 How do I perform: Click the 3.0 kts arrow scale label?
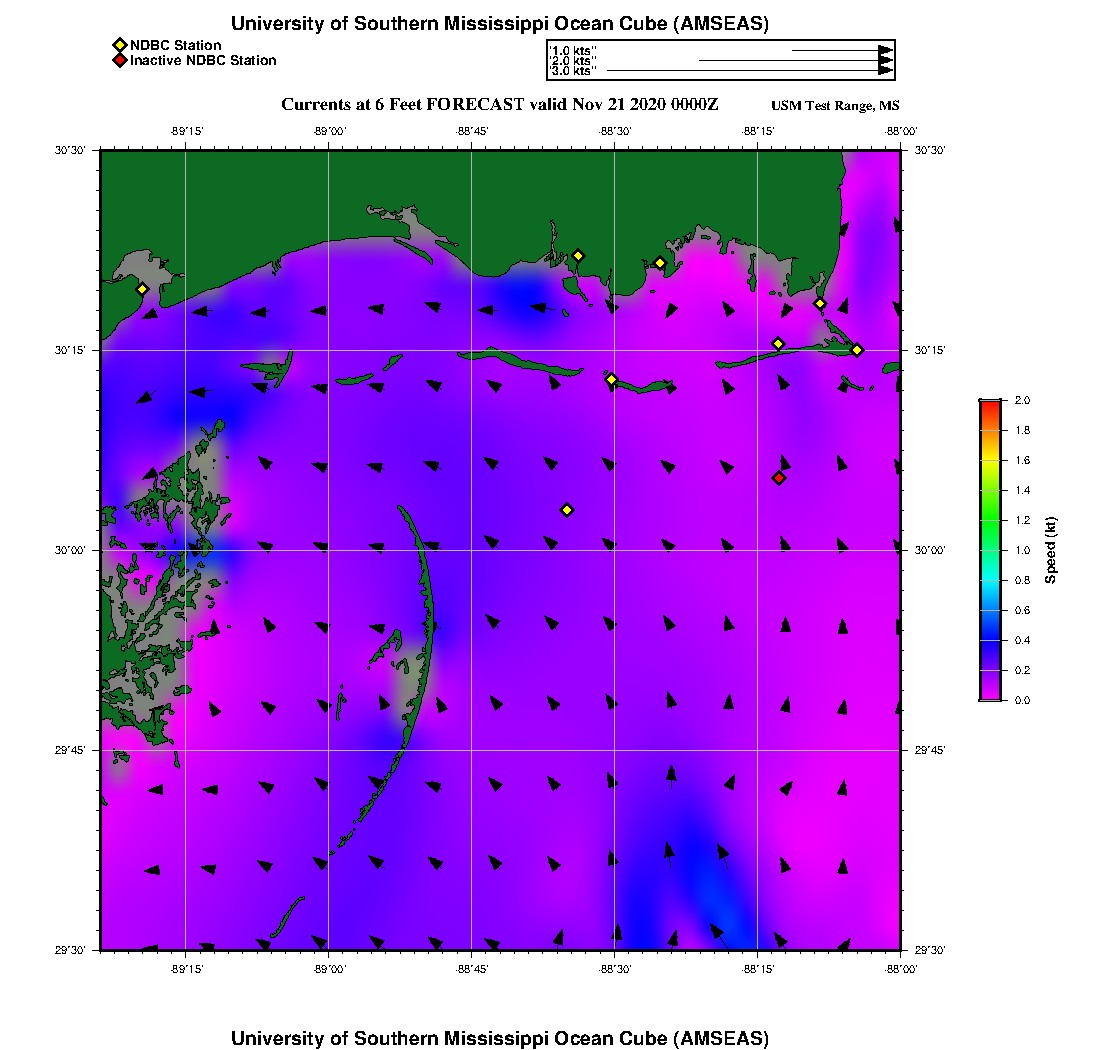tap(574, 71)
